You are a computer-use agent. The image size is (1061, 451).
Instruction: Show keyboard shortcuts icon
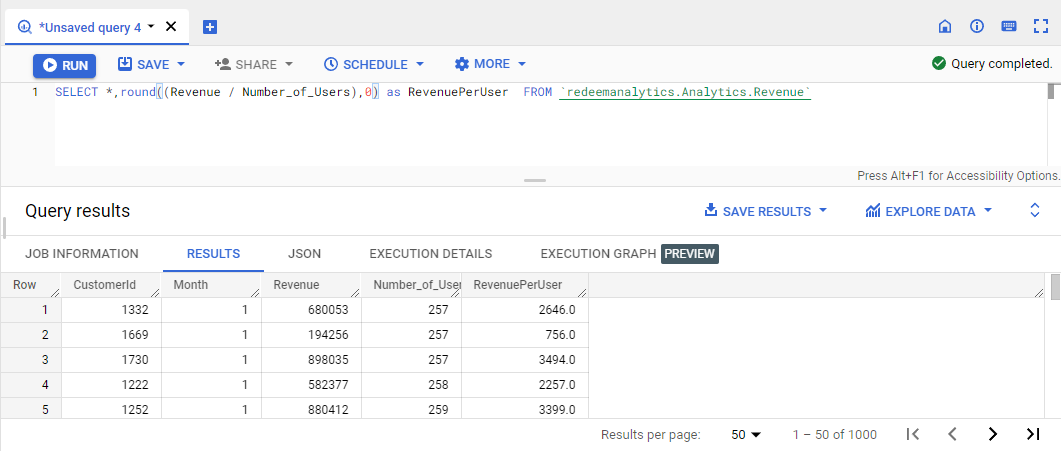tap(1008, 26)
